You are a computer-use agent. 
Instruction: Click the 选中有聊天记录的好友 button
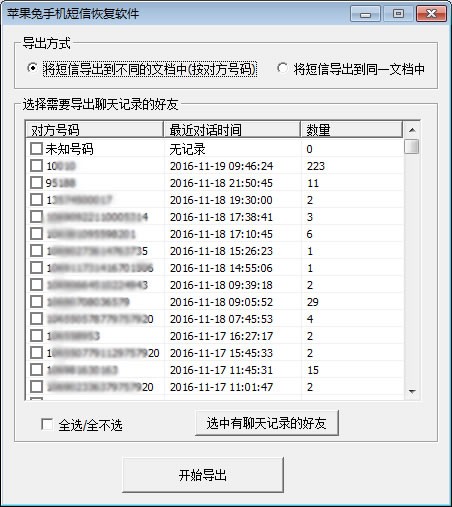coord(267,423)
